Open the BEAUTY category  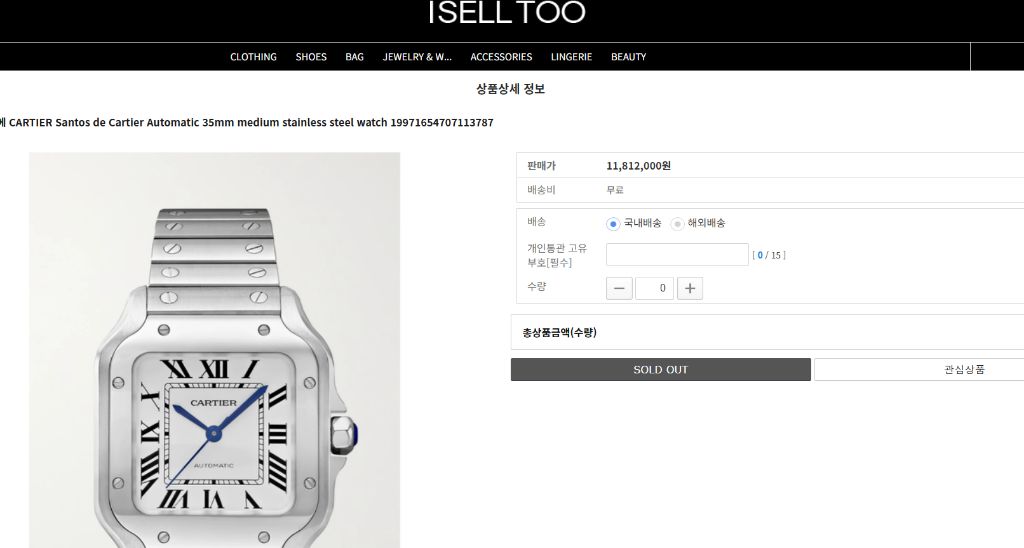[x=628, y=57]
